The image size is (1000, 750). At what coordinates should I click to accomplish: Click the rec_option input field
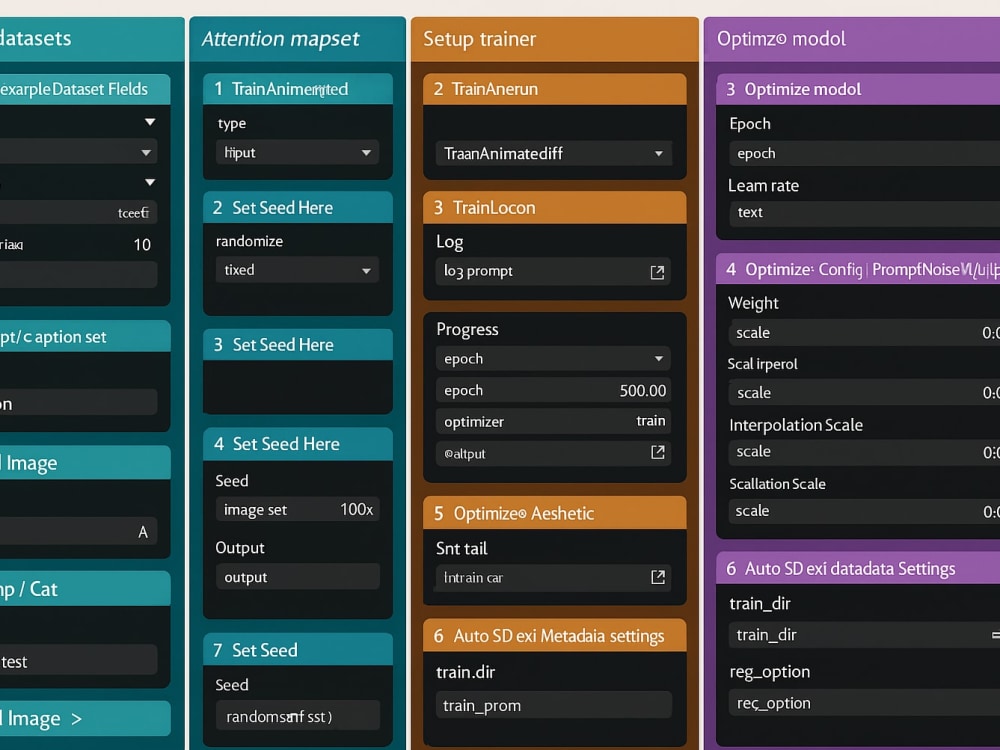pos(865,703)
